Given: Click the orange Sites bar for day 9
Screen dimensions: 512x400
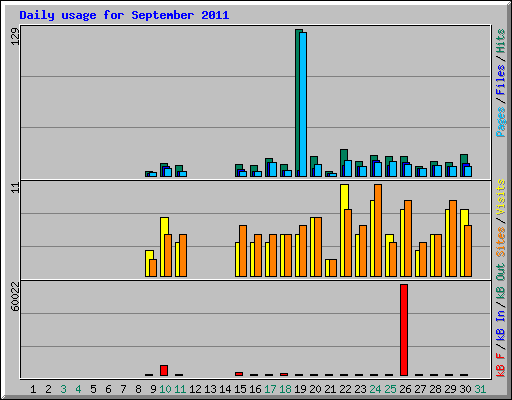Looking at the screenshot, I should tap(153, 268).
